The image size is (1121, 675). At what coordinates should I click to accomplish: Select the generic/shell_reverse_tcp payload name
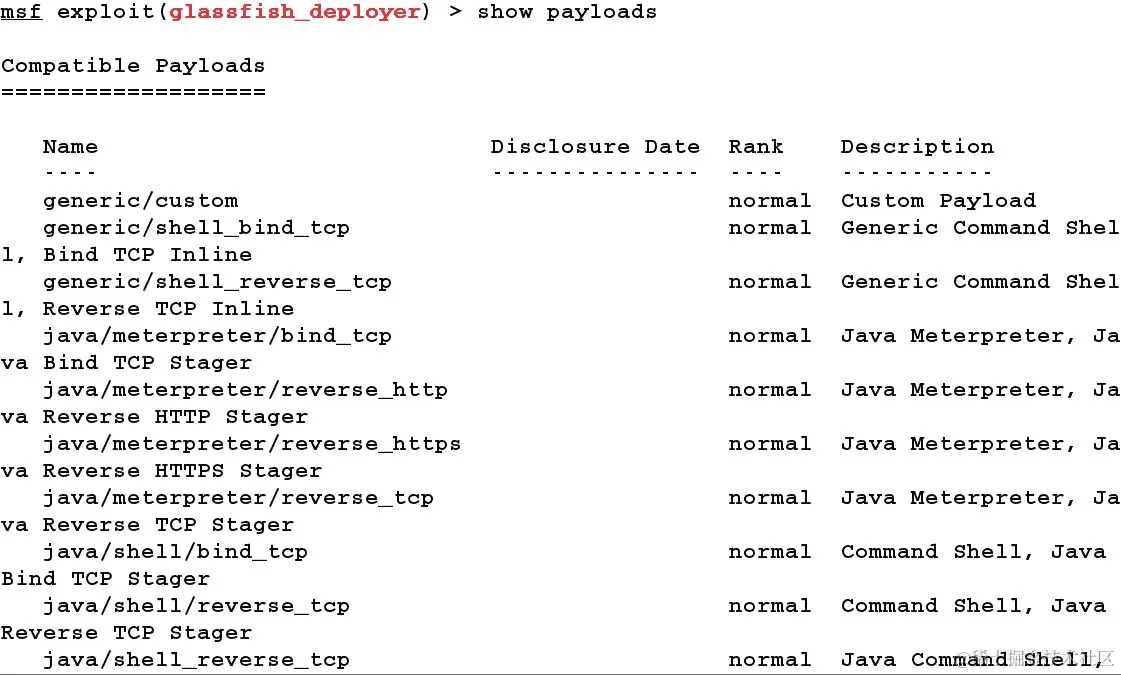217,282
